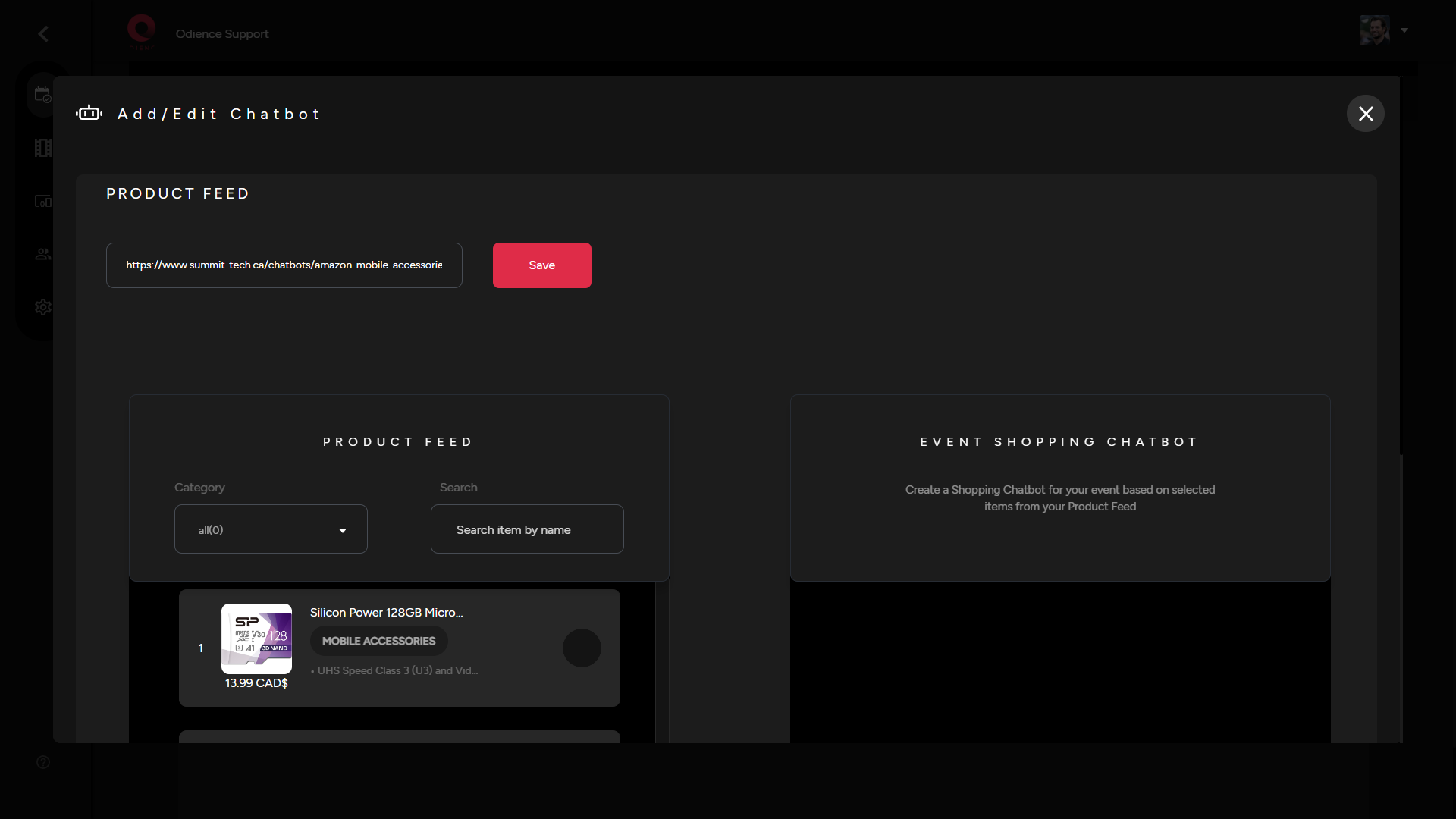Click the Odience logo in the header

[141, 30]
